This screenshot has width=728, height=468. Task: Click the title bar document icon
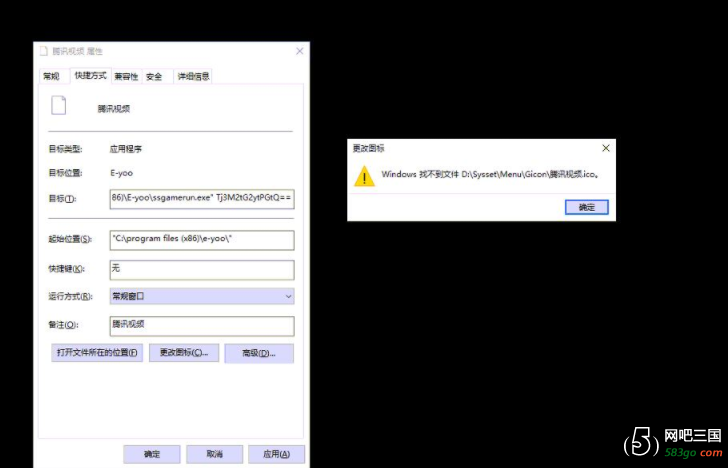click(x=44, y=51)
